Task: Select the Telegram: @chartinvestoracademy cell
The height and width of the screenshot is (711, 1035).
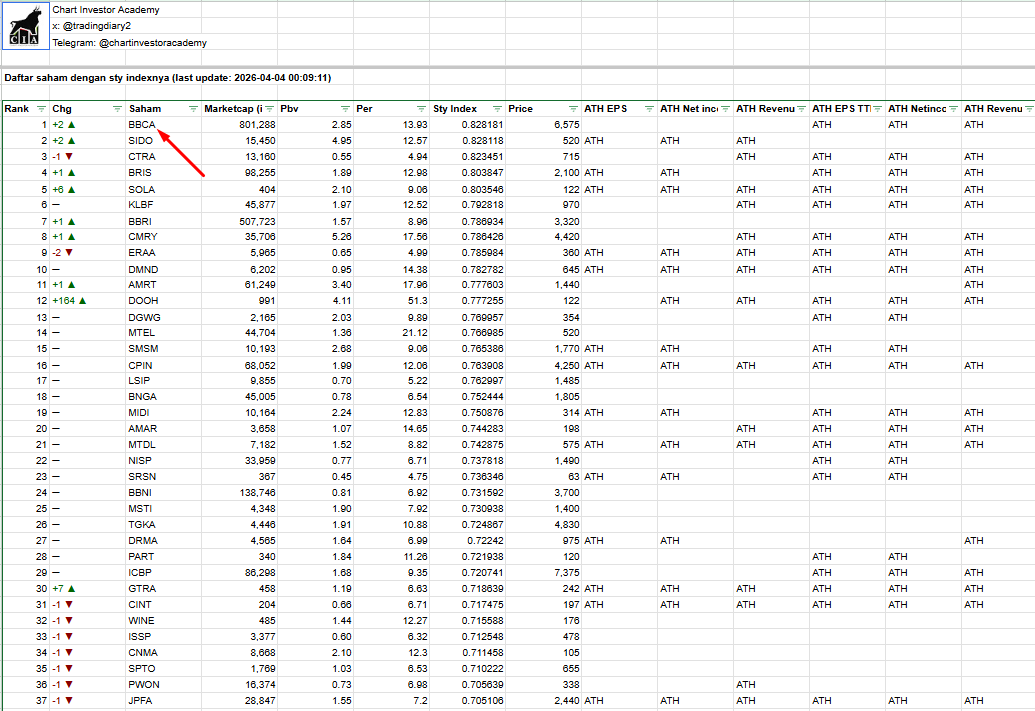Action: click(x=129, y=43)
